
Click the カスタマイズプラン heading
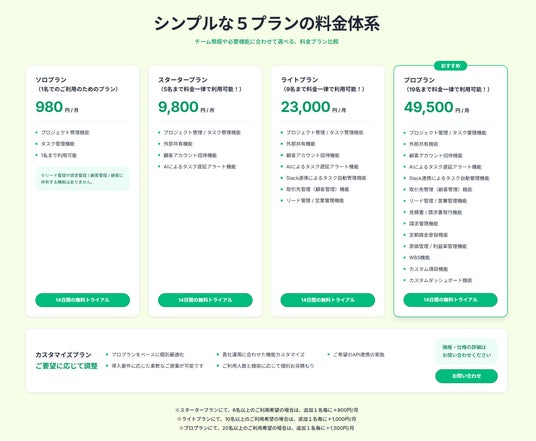coord(63,355)
